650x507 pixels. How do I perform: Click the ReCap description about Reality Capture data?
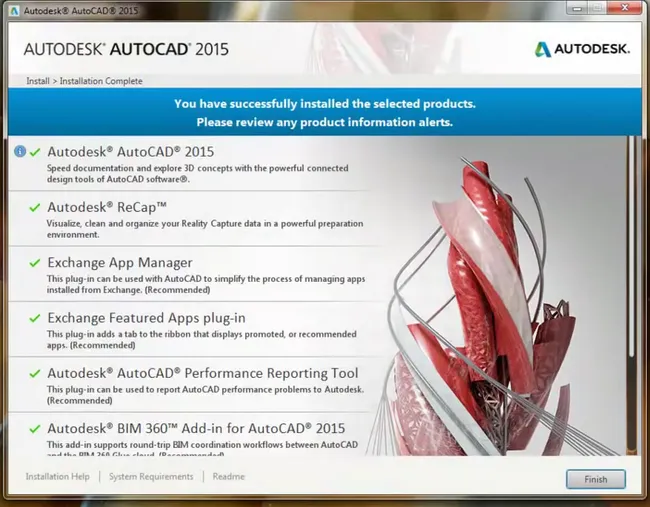coord(205,229)
